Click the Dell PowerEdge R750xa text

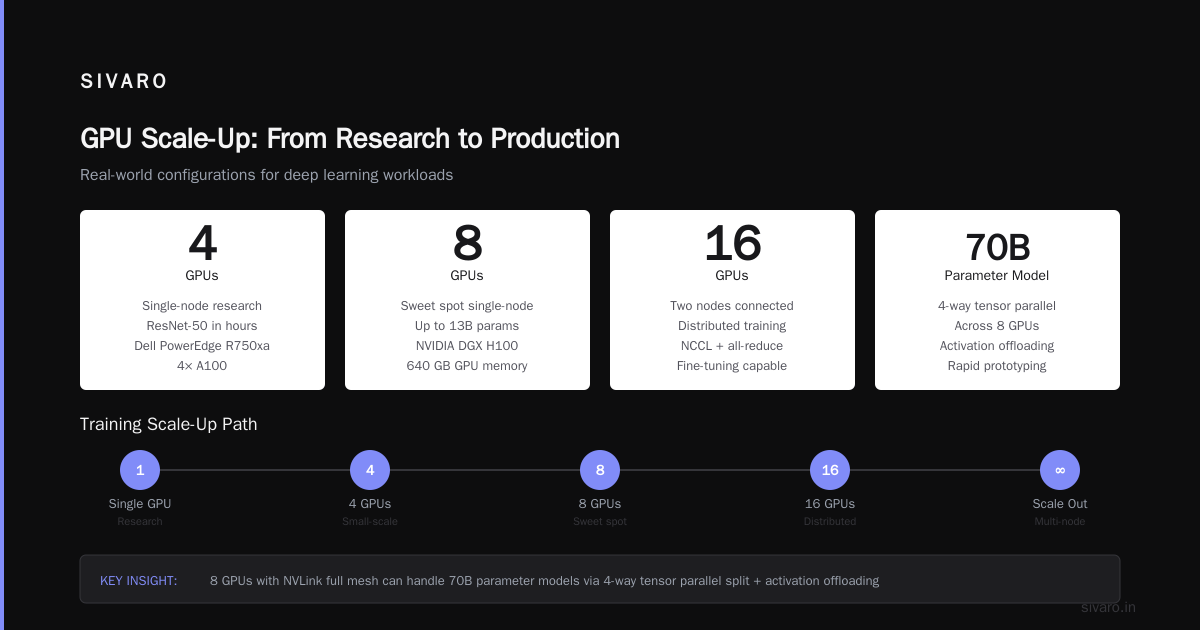[202, 346]
